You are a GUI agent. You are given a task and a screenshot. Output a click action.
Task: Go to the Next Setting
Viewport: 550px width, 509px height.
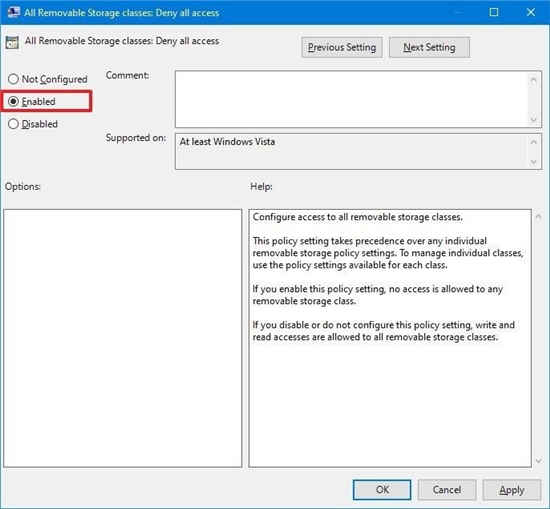coord(429,47)
